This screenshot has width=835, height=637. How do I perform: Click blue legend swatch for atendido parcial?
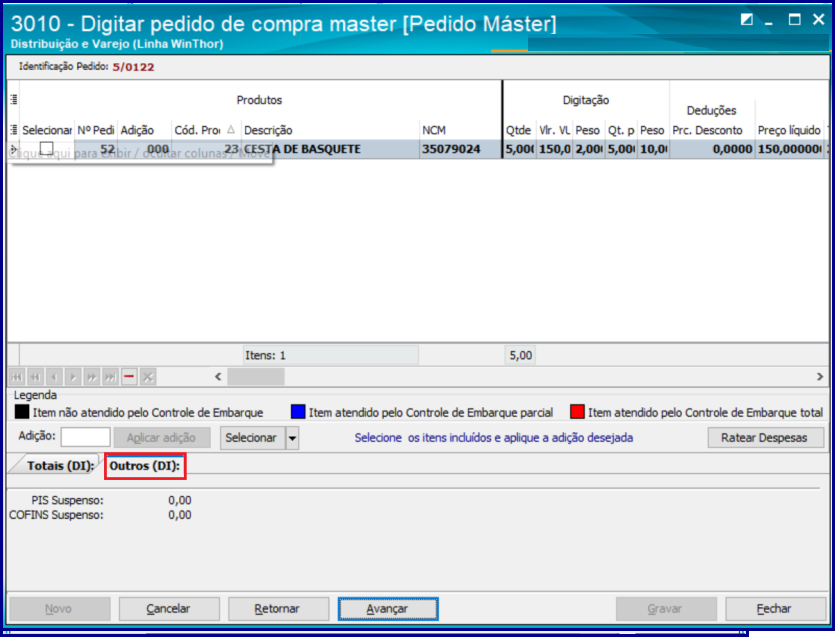point(298,412)
